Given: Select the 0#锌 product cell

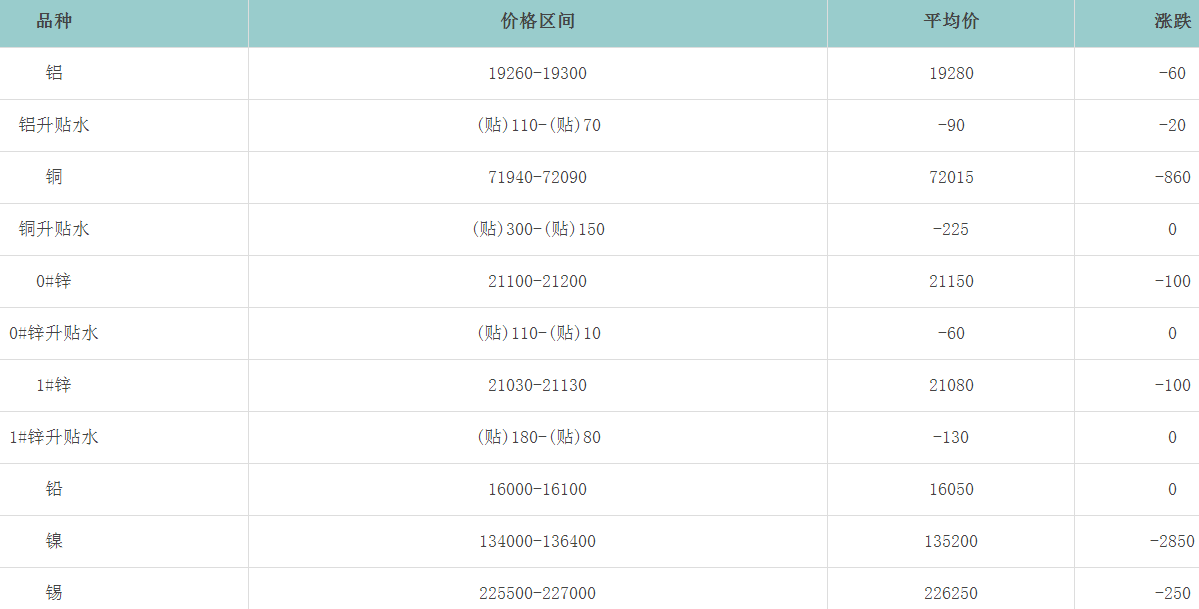Looking at the screenshot, I should tap(54, 281).
